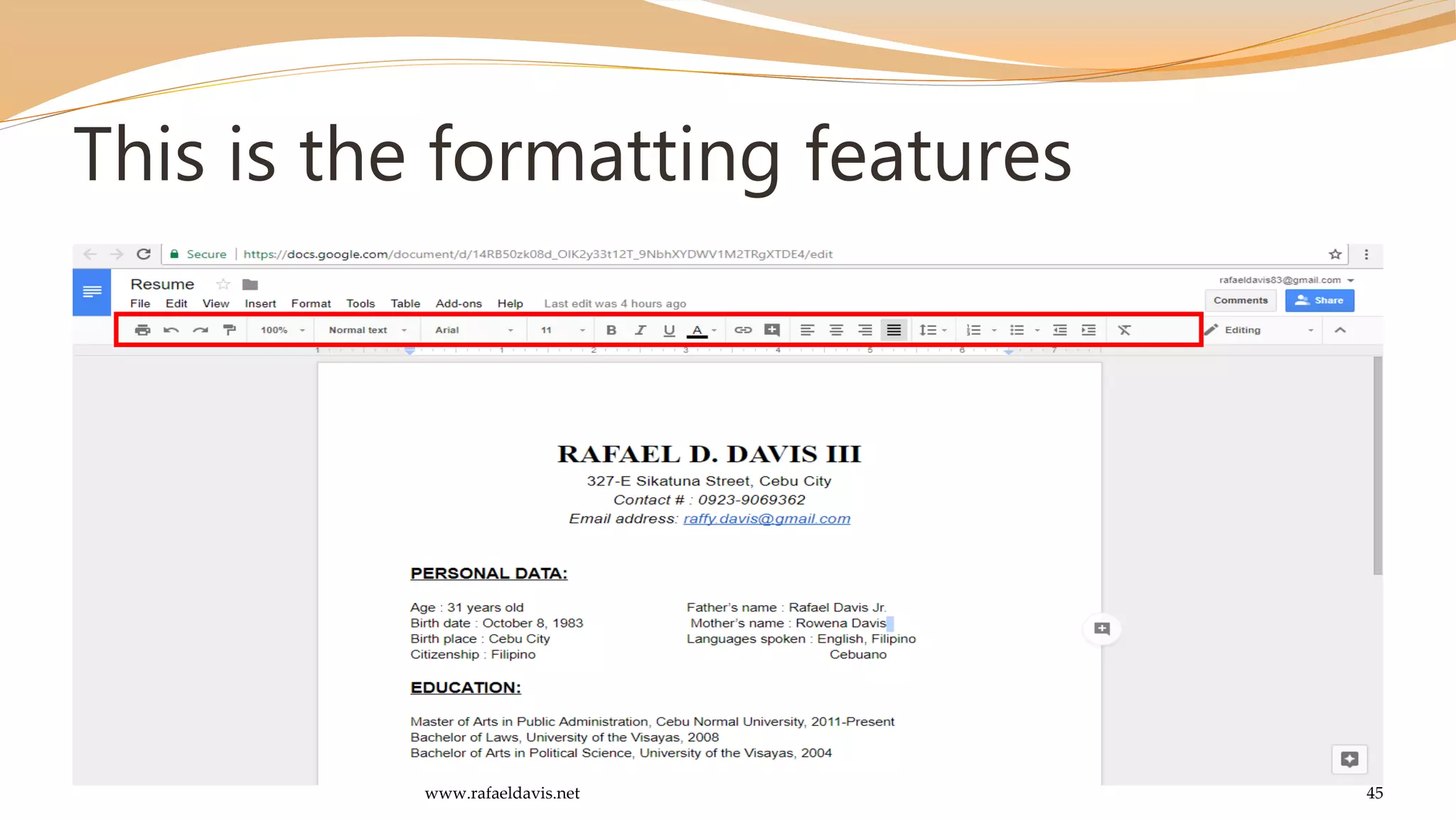Open the Arial font dropdown
This screenshot has width=1456, height=819.
[x=473, y=330]
